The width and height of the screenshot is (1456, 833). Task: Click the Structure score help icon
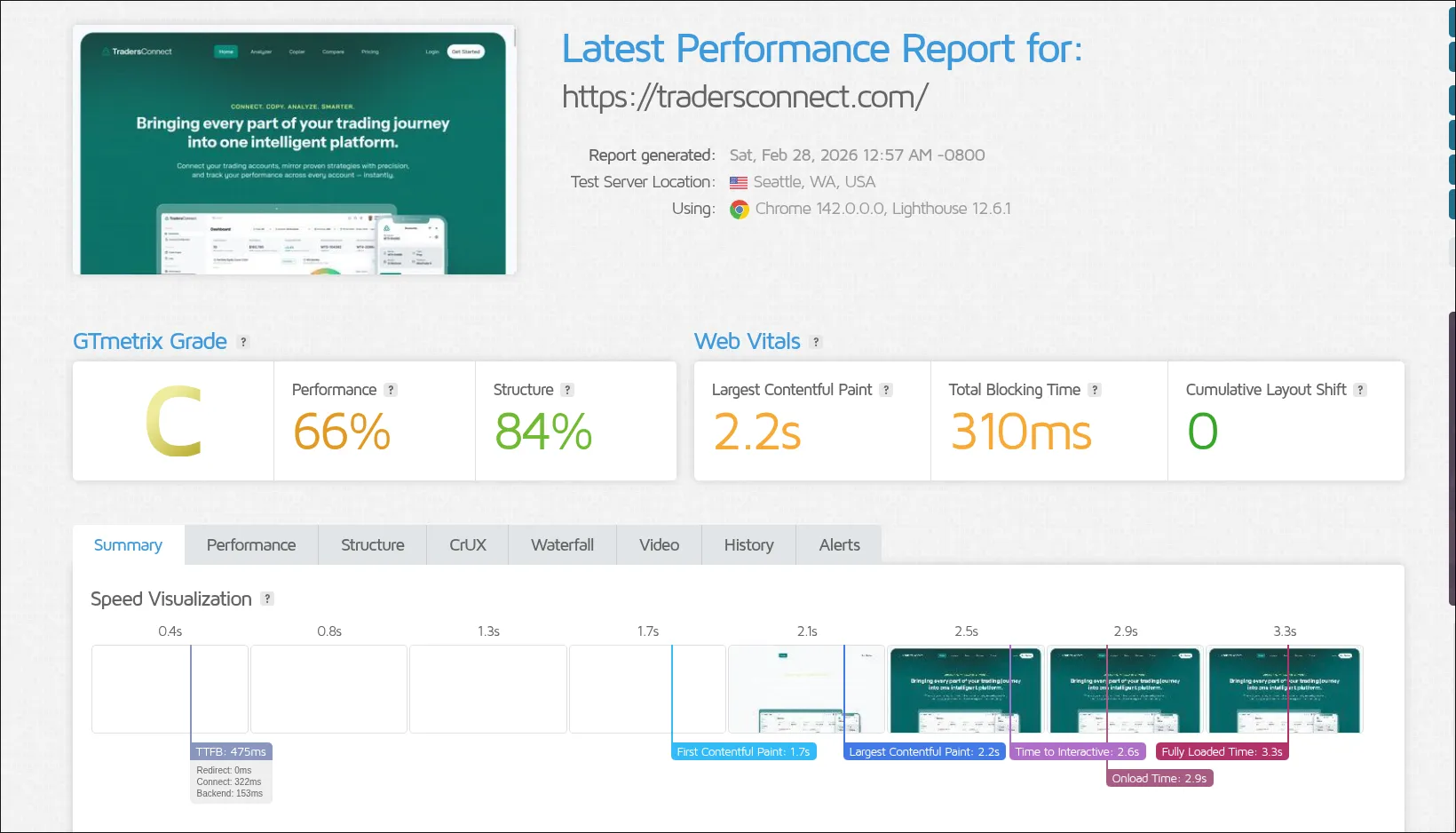pyautogui.click(x=566, y=389)
